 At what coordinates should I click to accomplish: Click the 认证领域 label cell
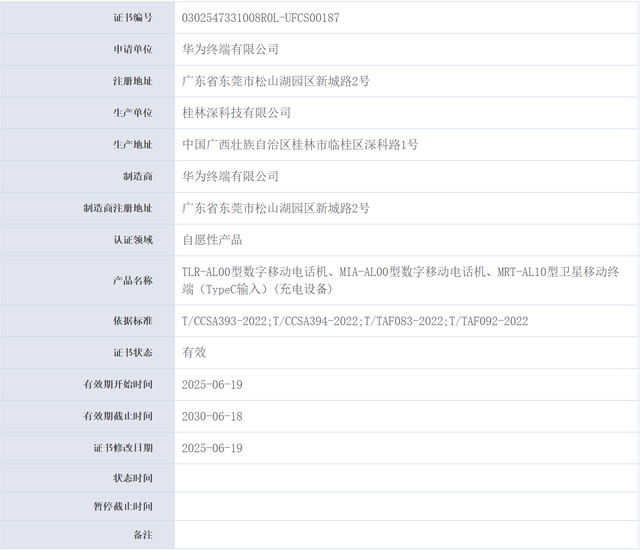click(87, 240)
